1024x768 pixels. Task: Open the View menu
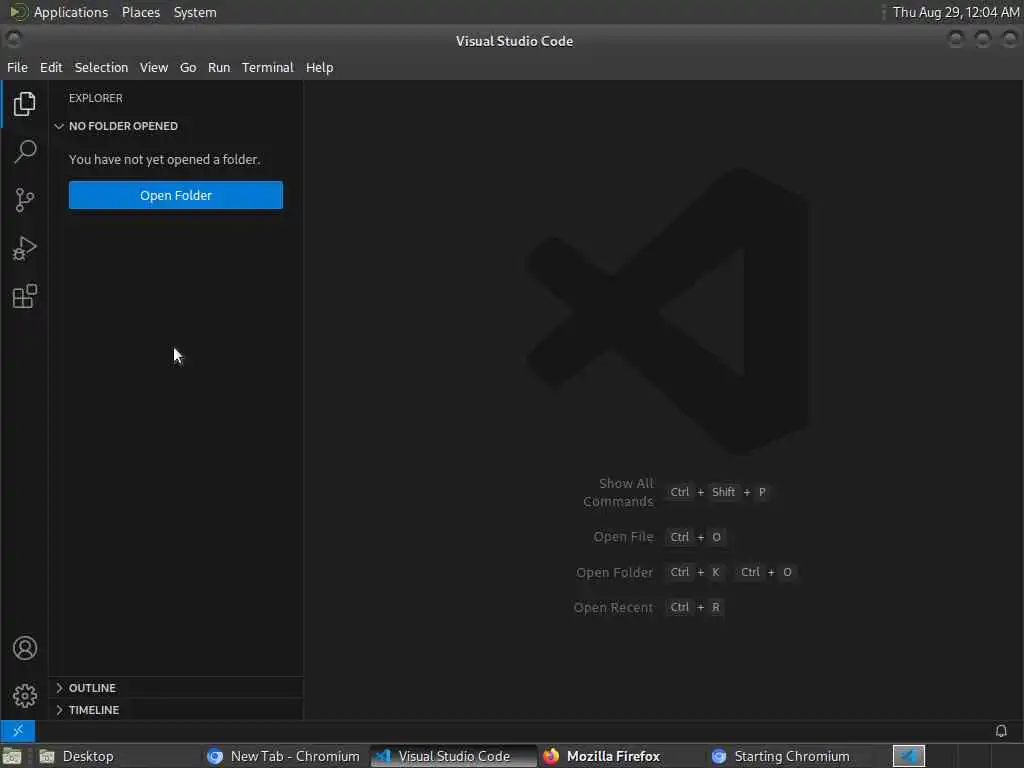tap(153, 67)
